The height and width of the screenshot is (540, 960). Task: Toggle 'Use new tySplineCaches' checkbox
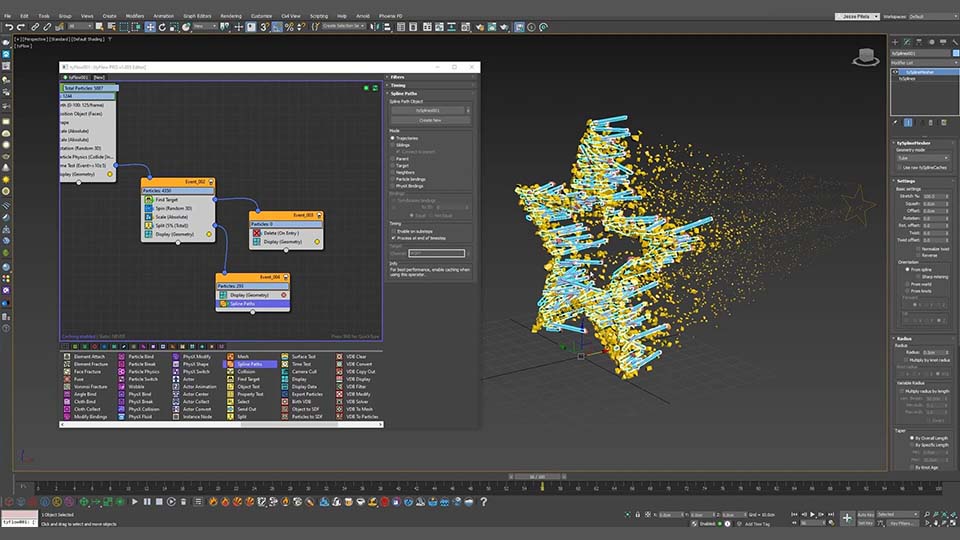(x=900, y=167)
